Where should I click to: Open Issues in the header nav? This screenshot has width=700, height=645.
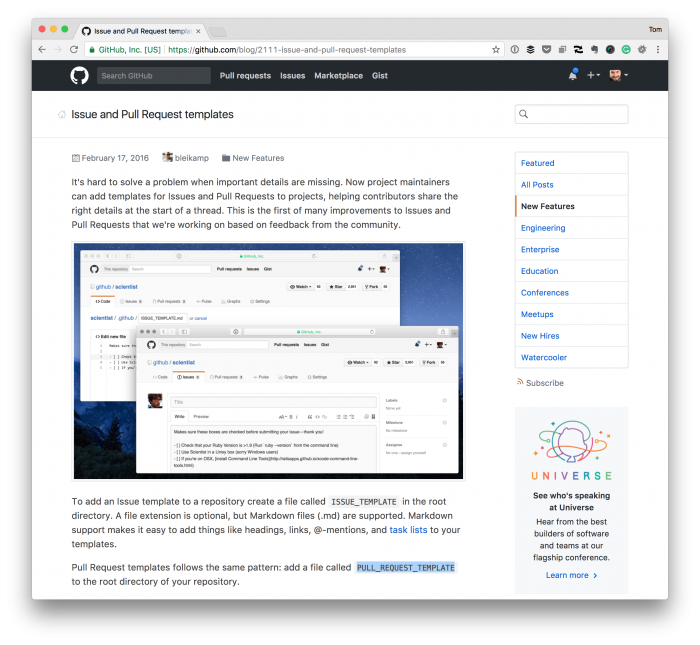click(292, 76)
